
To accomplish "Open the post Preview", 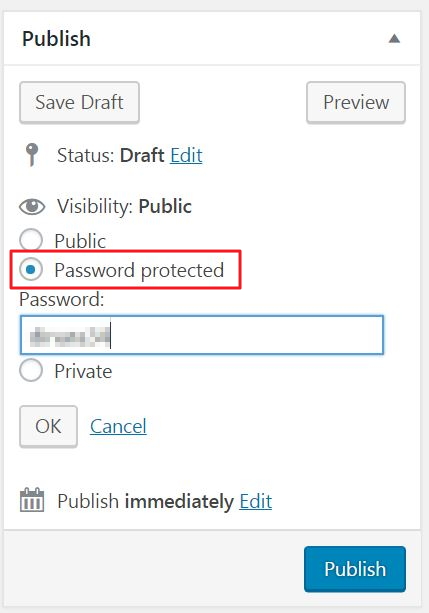I will (x=356, y=102).
